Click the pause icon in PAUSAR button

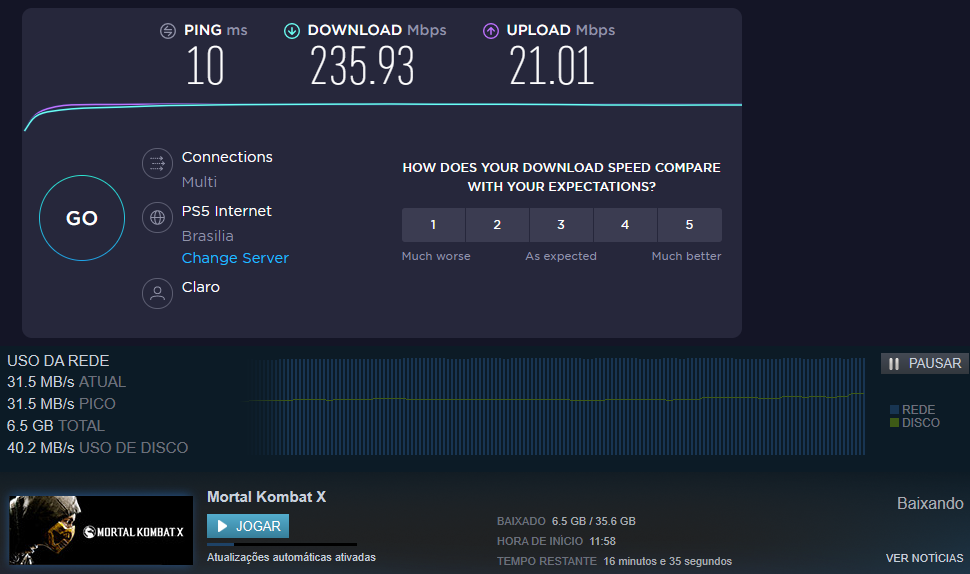(x=893, y=364)
